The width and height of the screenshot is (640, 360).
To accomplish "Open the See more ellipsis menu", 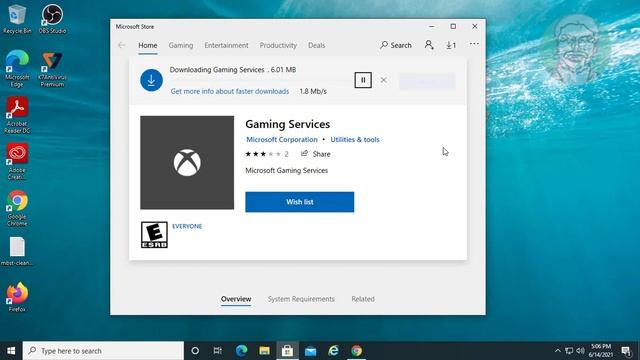I will pos(474,44).
